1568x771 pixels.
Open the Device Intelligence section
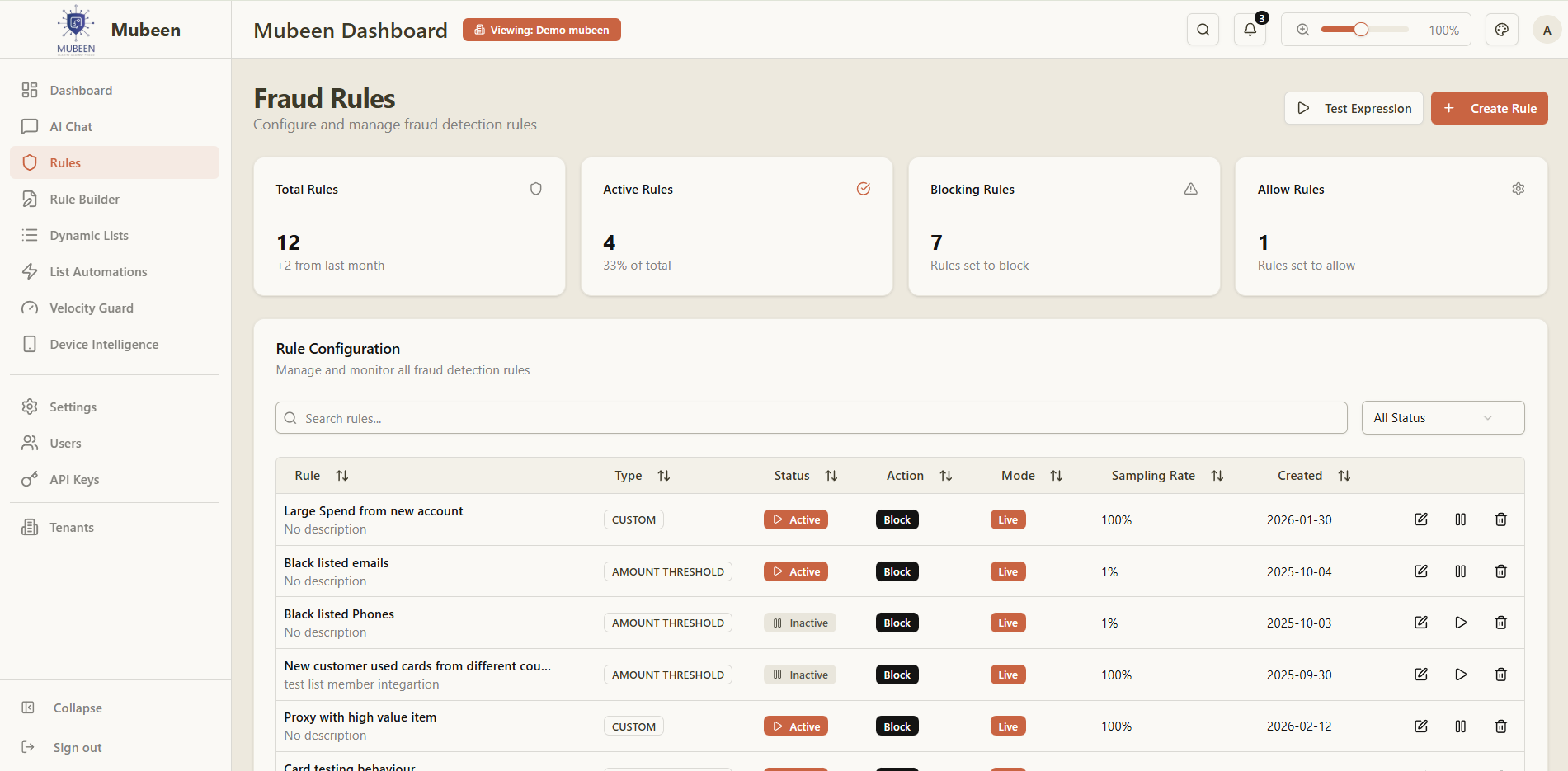[103, 344]
